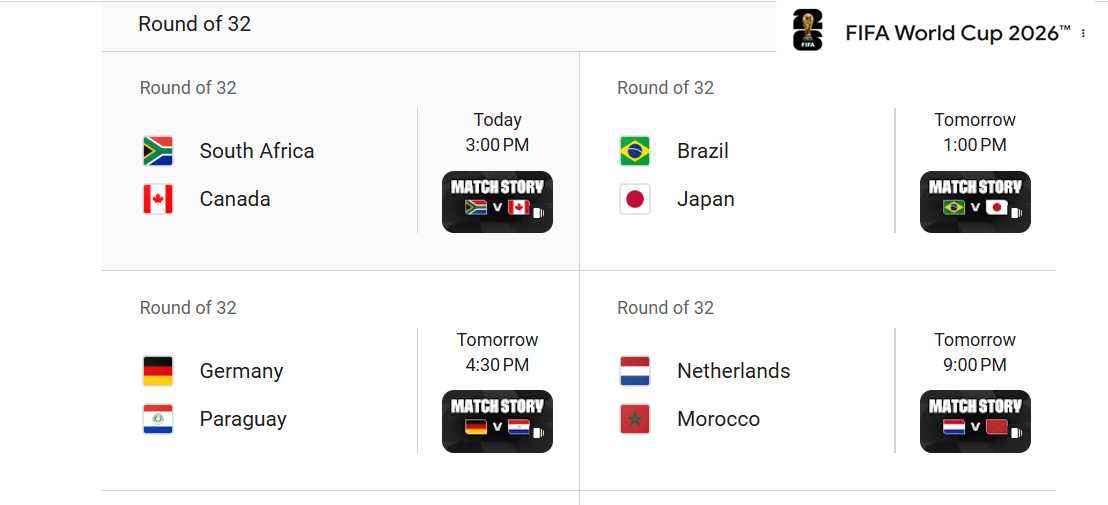
Task: Click the Germany flag icon
Action: click(158, 371)
